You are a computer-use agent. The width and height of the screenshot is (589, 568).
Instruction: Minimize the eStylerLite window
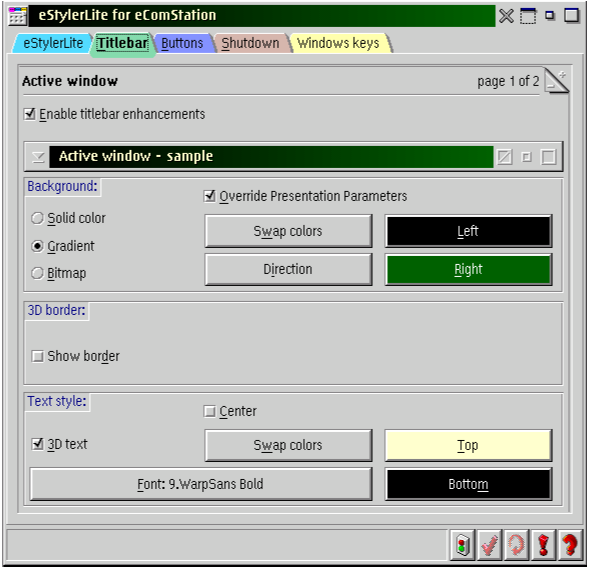coord(550,16)
